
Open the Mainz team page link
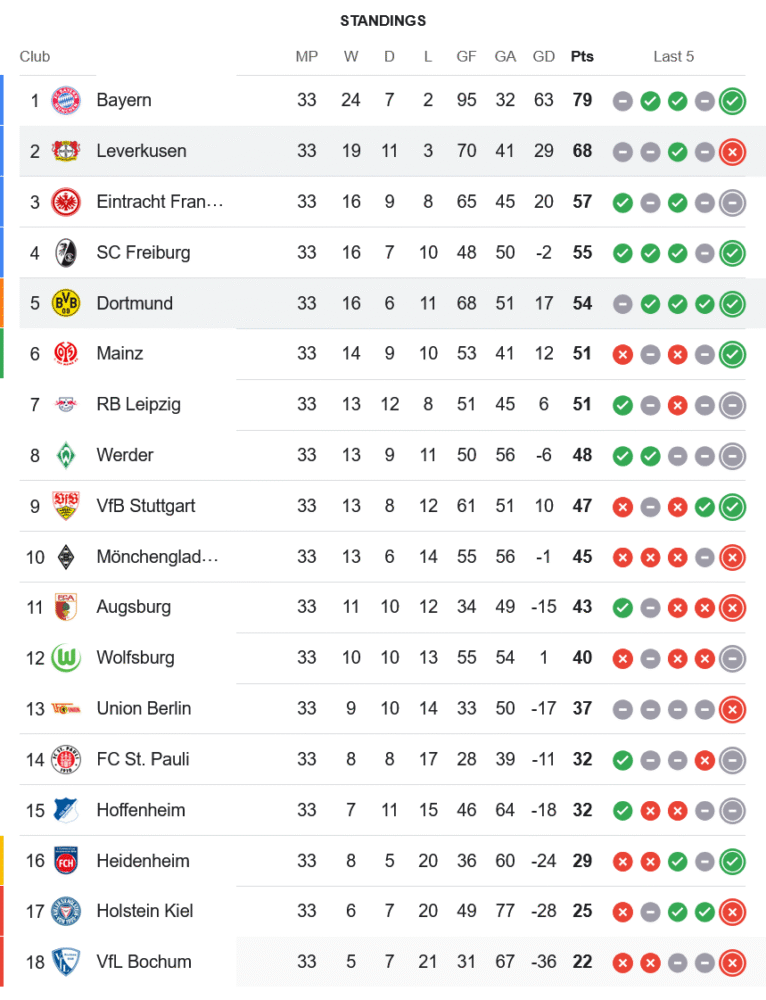[x=120, y=353]
